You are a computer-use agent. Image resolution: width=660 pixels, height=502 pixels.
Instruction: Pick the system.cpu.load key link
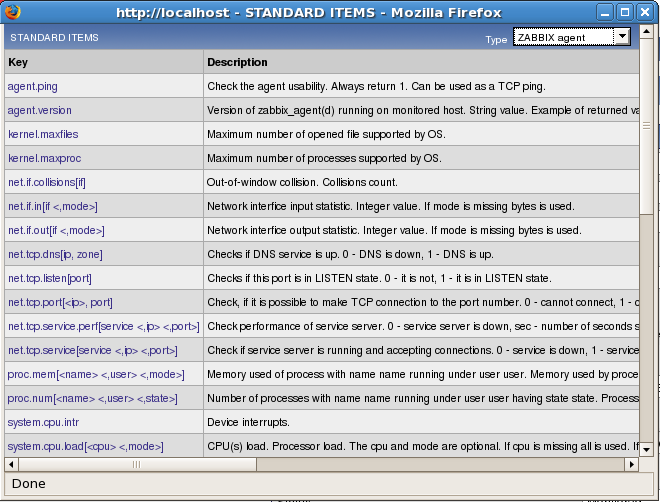pos(85,446)
